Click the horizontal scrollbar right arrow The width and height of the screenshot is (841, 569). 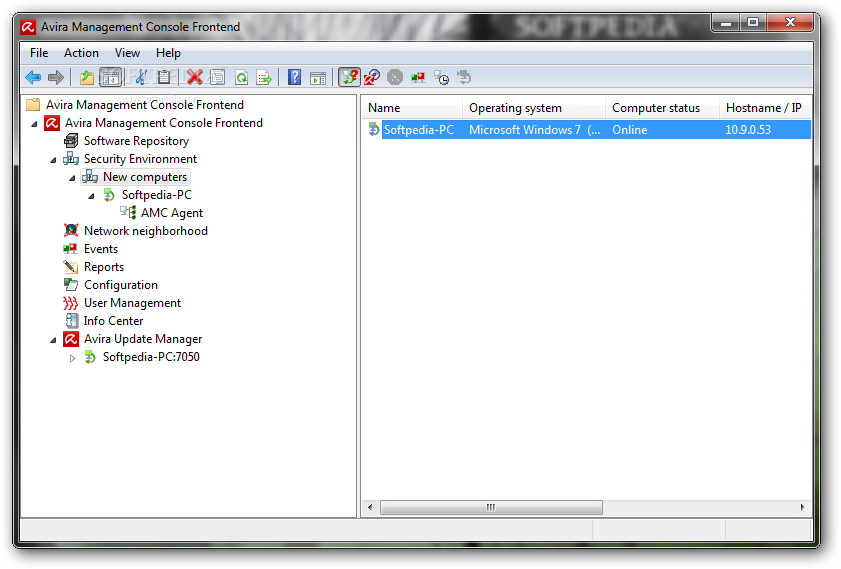point(802,507)
